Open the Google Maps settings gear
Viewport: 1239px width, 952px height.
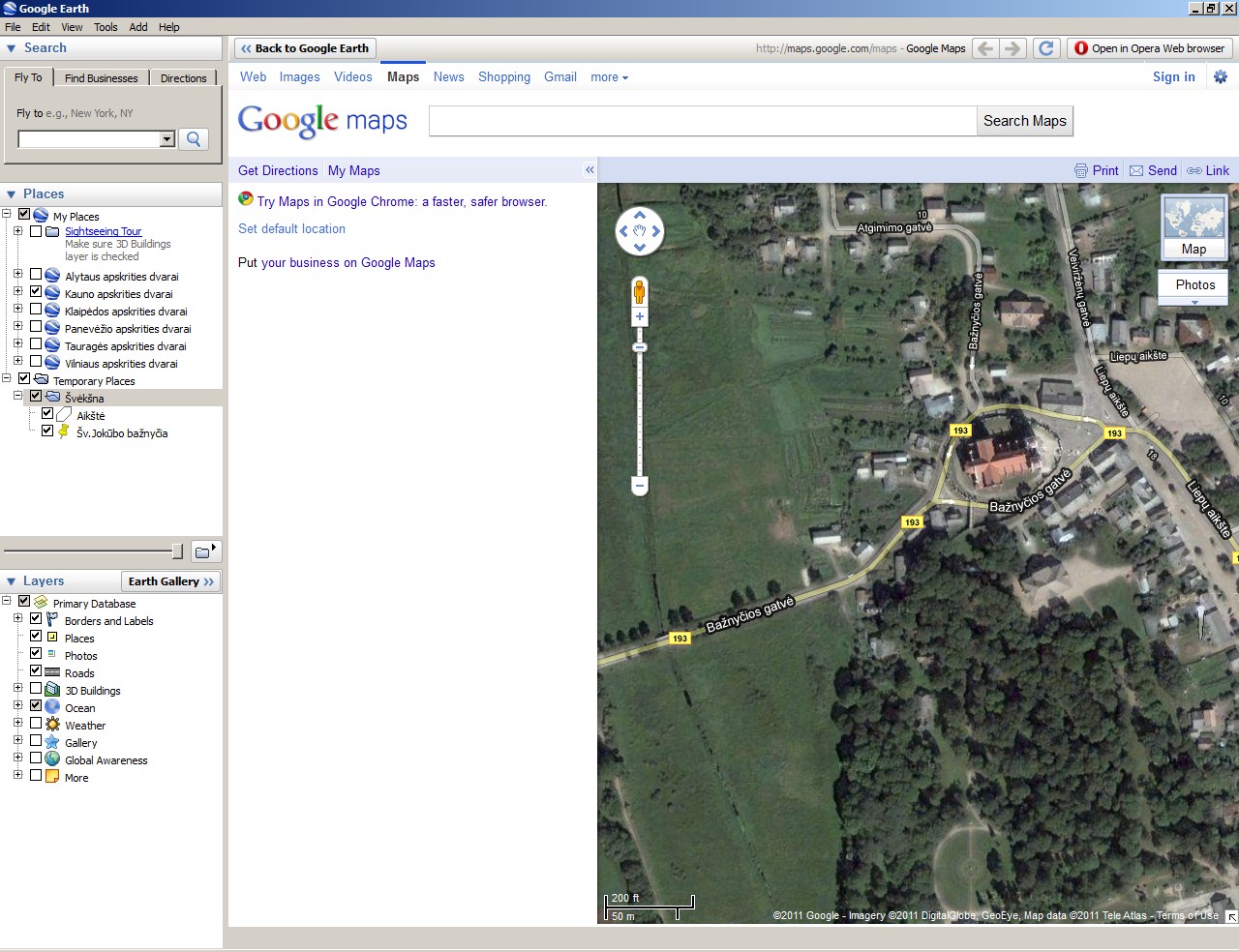[1220, 77]
